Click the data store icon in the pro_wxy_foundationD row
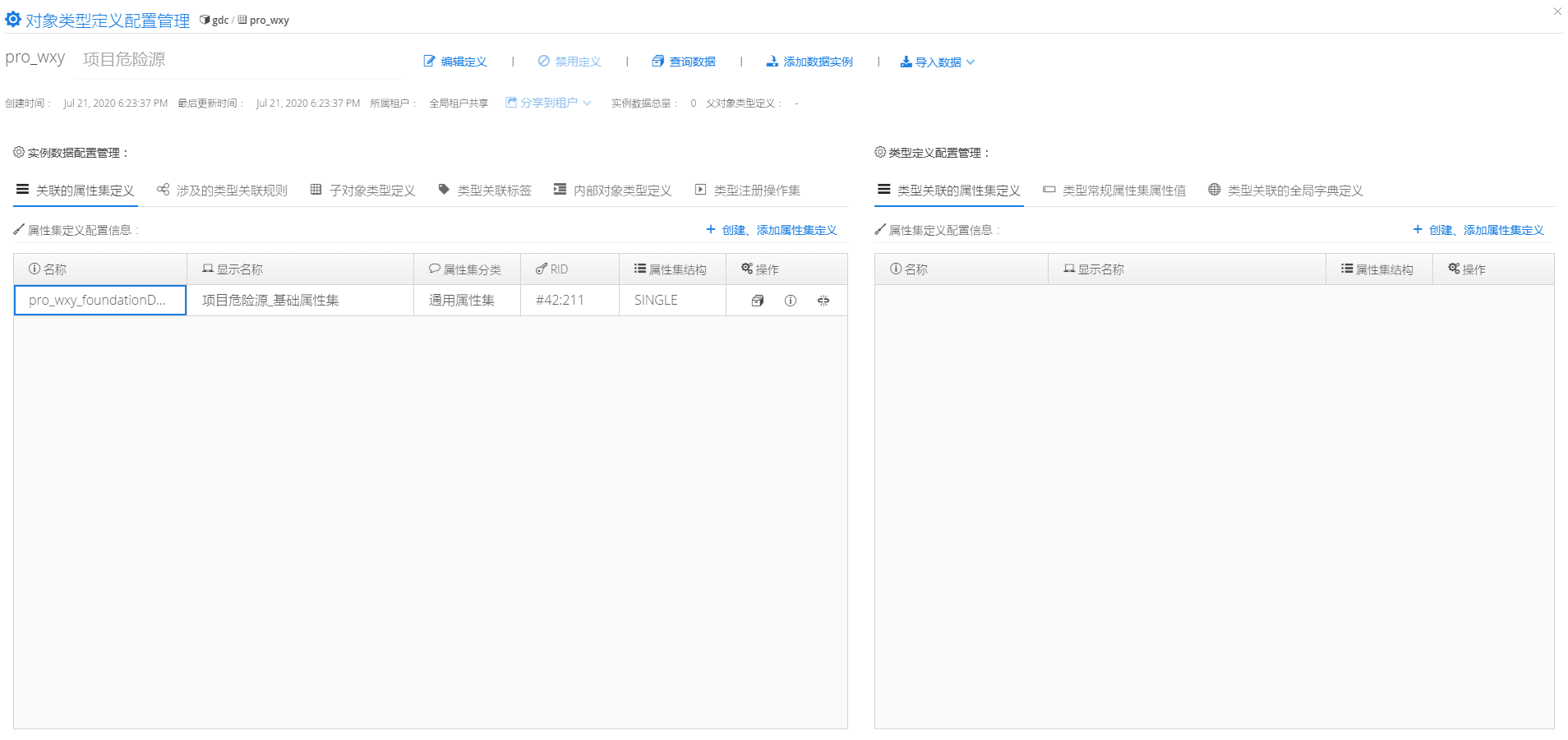Image resolution: width=1568 pixels, height=740 pixels. [757, 301]
